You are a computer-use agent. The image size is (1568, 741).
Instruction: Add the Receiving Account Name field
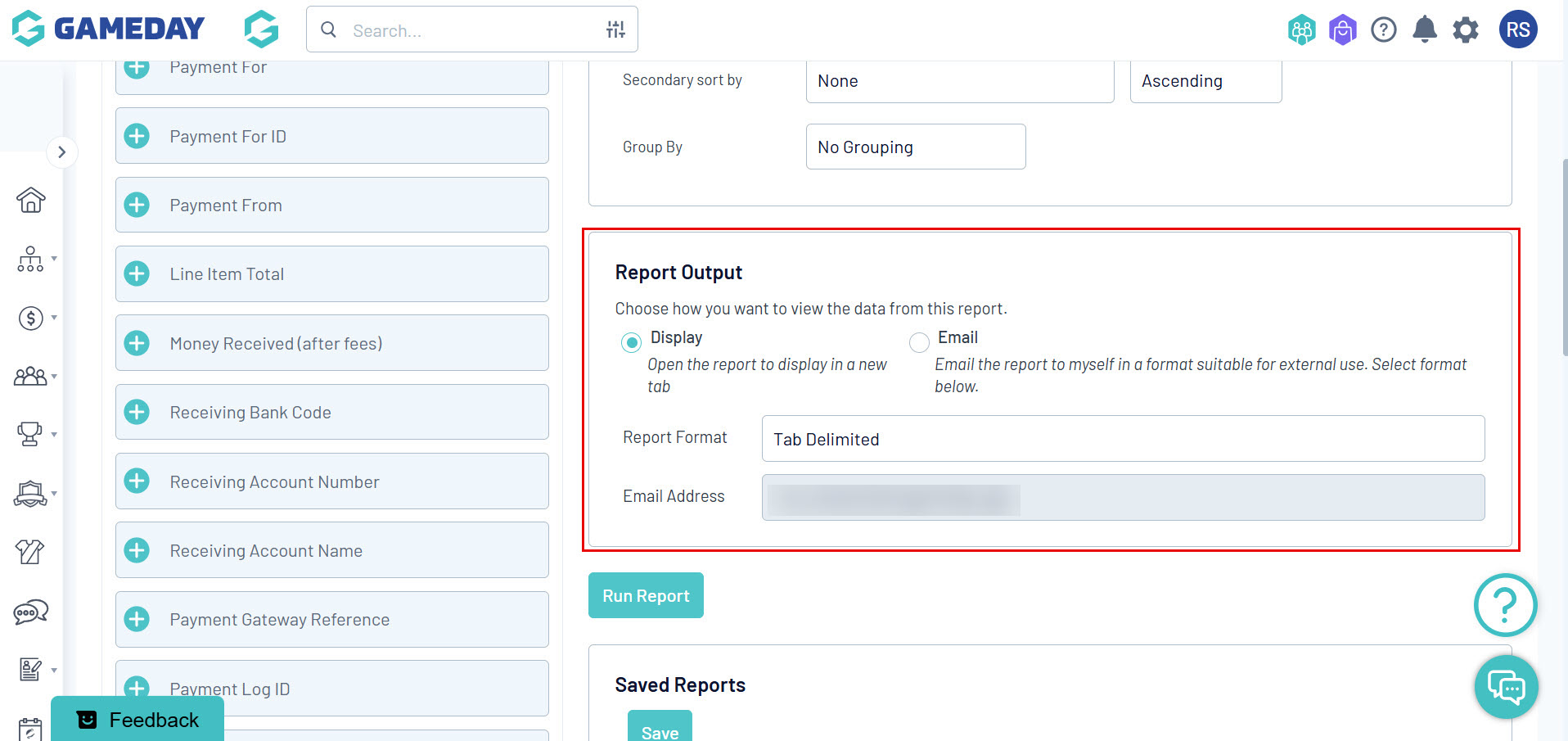pyautogui.click(x=137, y=550)
